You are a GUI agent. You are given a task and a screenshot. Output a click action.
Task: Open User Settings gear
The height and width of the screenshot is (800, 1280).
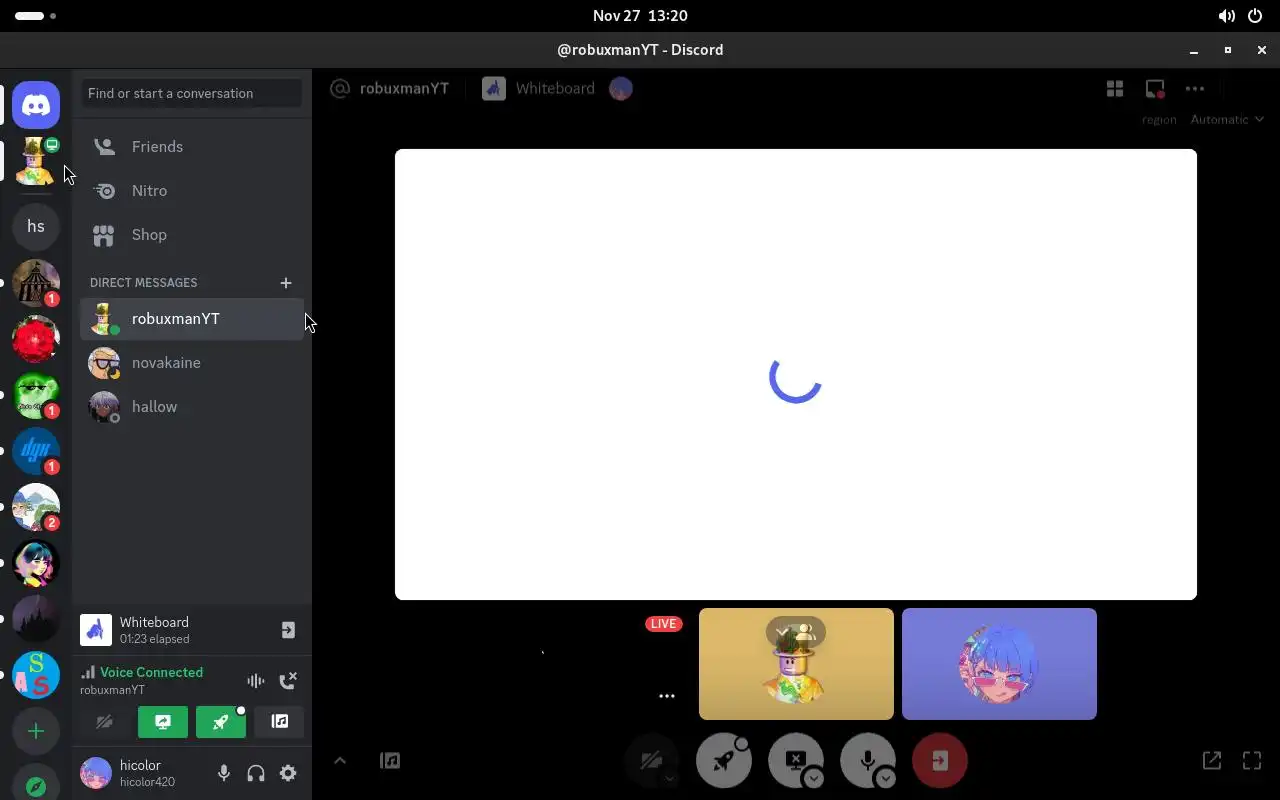point(288,773)
